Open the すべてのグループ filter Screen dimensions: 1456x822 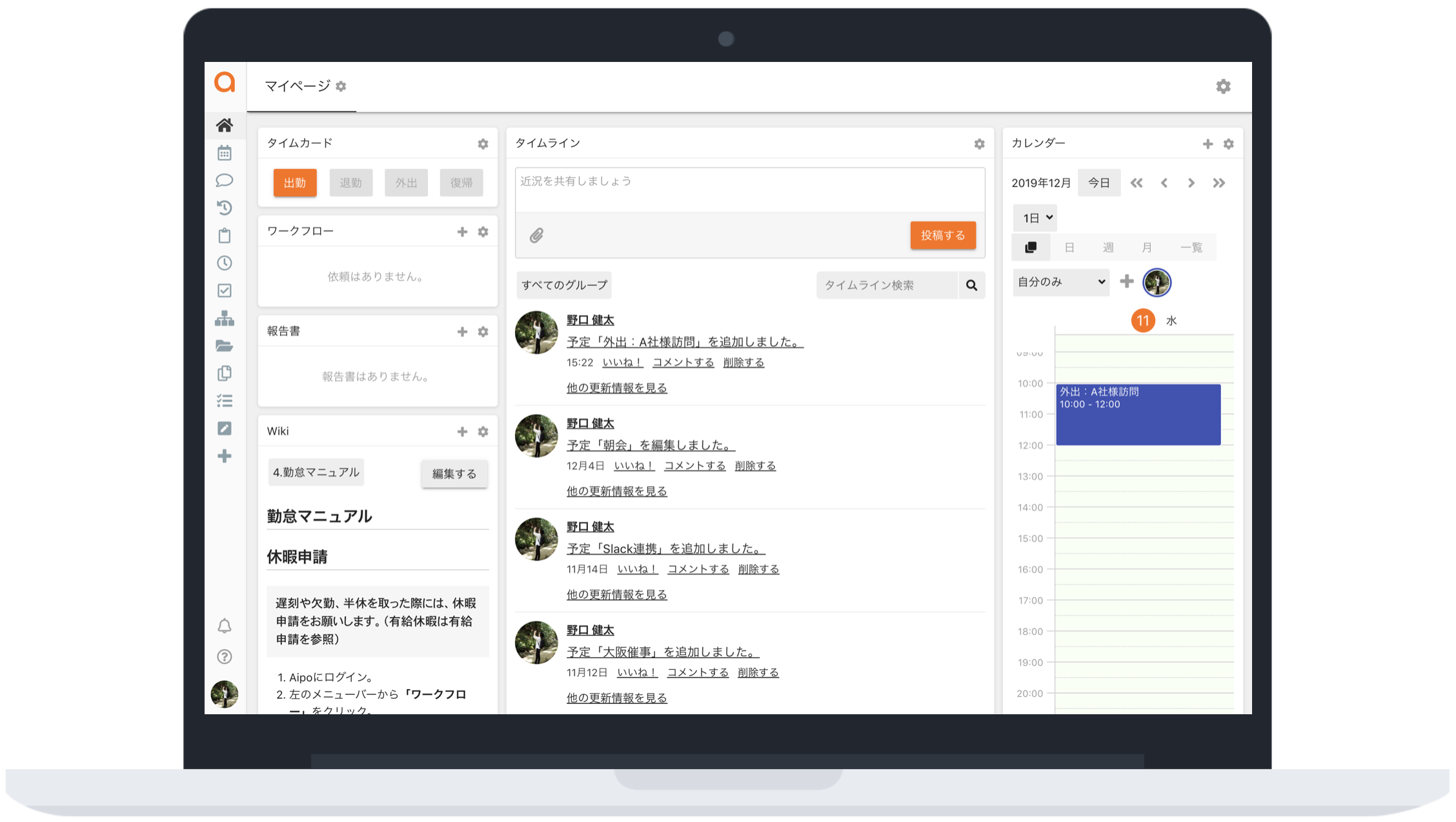tap(564, 285)
